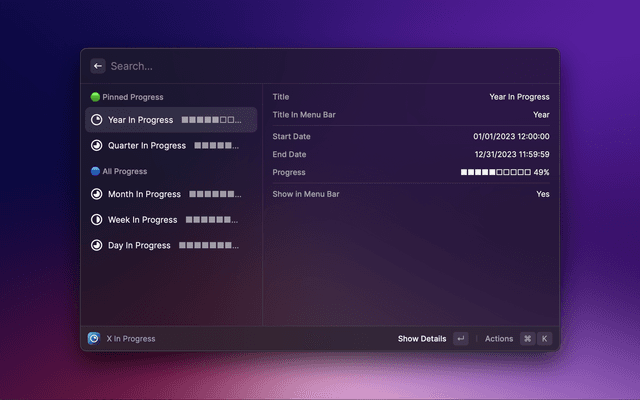640x400 pixels.
Task: Open the Actions menu
Action: pos(499,339)
